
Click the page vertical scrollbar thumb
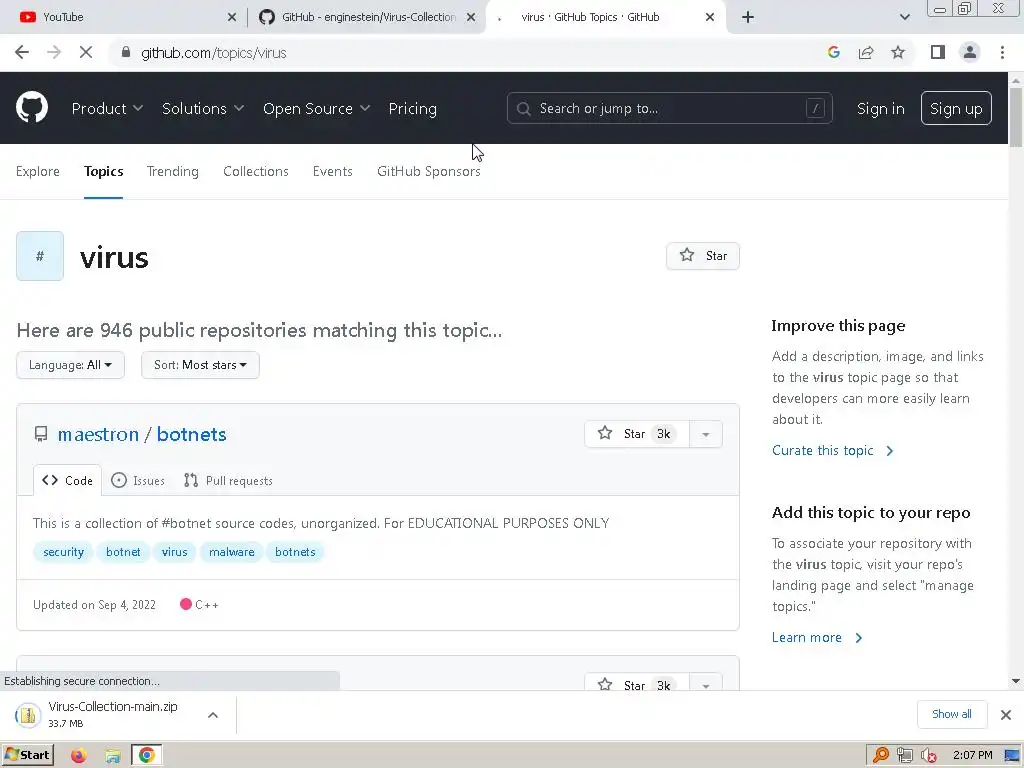coord(1016,118)
